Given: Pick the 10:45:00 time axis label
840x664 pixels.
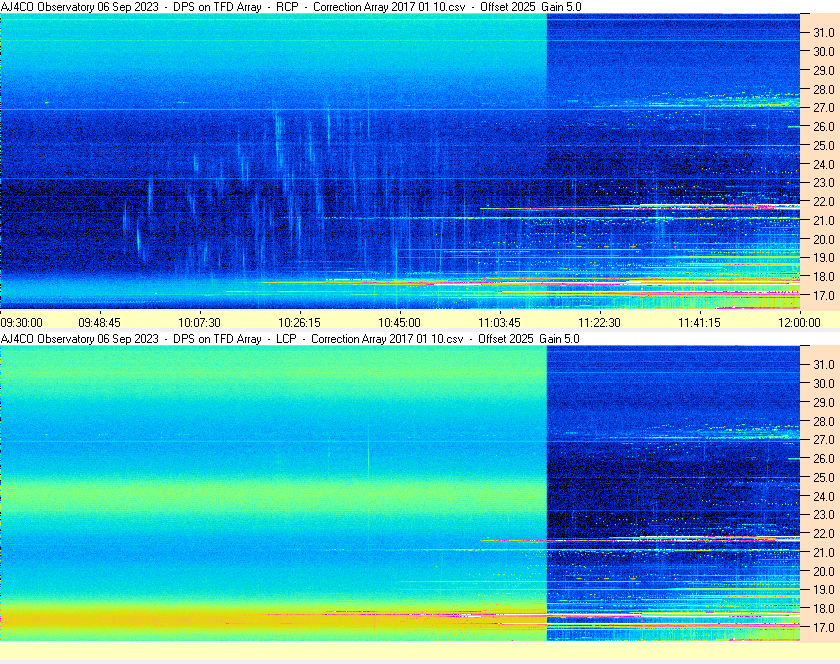Looking at the screenshot, I should 400,323.
